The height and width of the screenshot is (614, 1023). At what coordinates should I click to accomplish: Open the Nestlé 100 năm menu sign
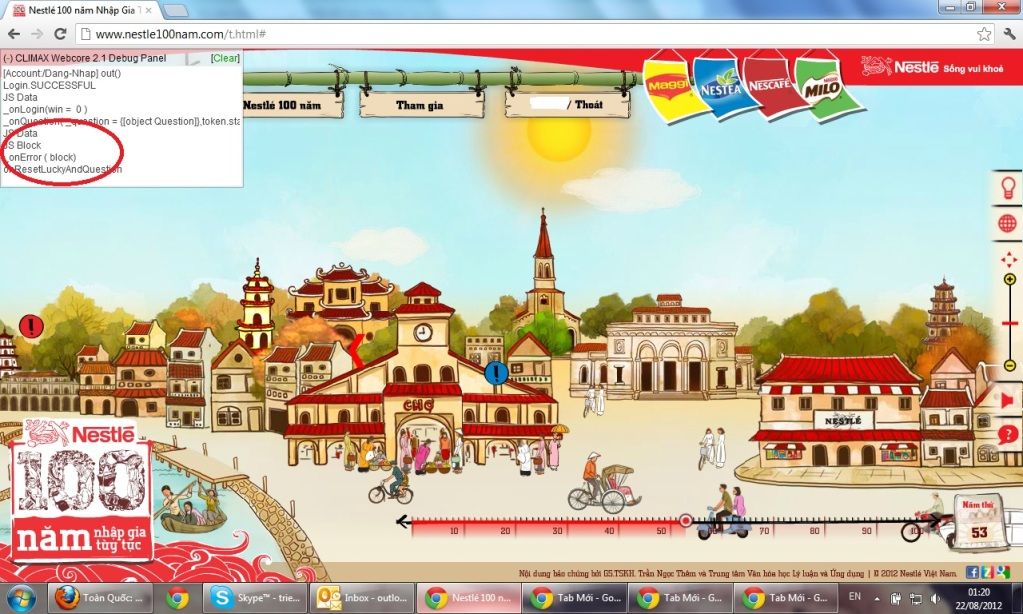[x=282, y=104]
